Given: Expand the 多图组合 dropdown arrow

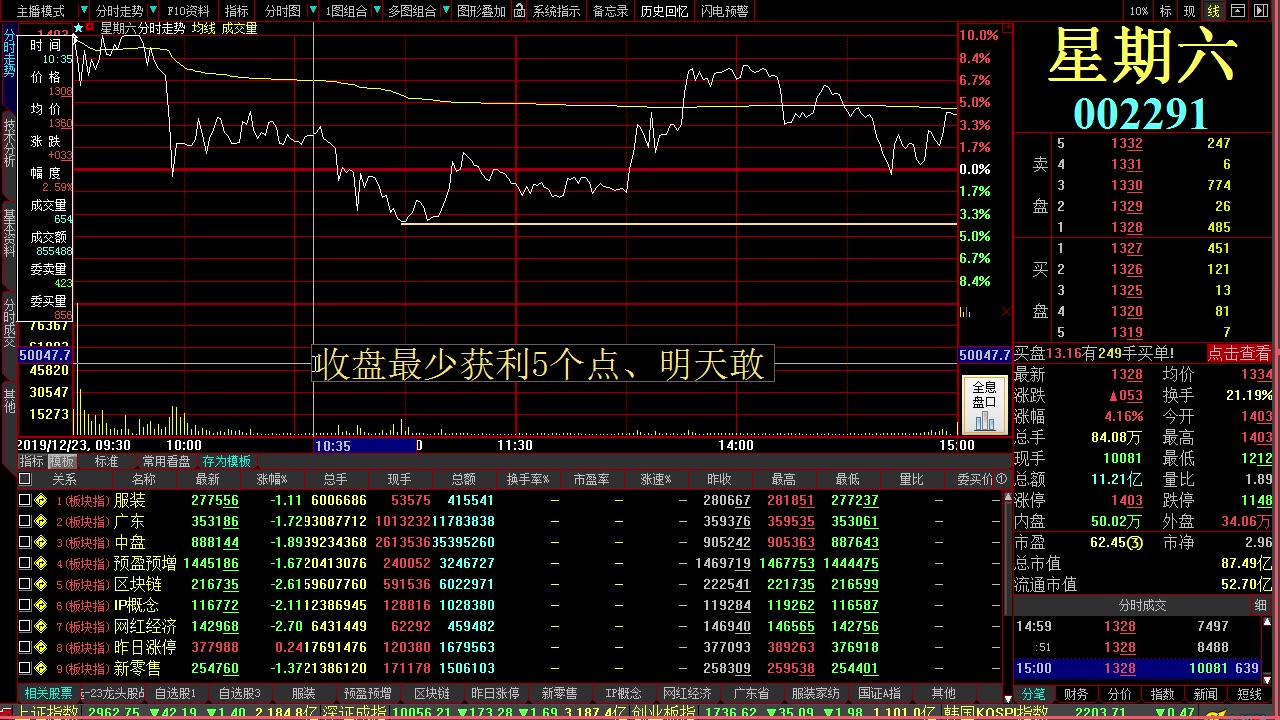Looking at the screenshot, I should tap(446, 11).
